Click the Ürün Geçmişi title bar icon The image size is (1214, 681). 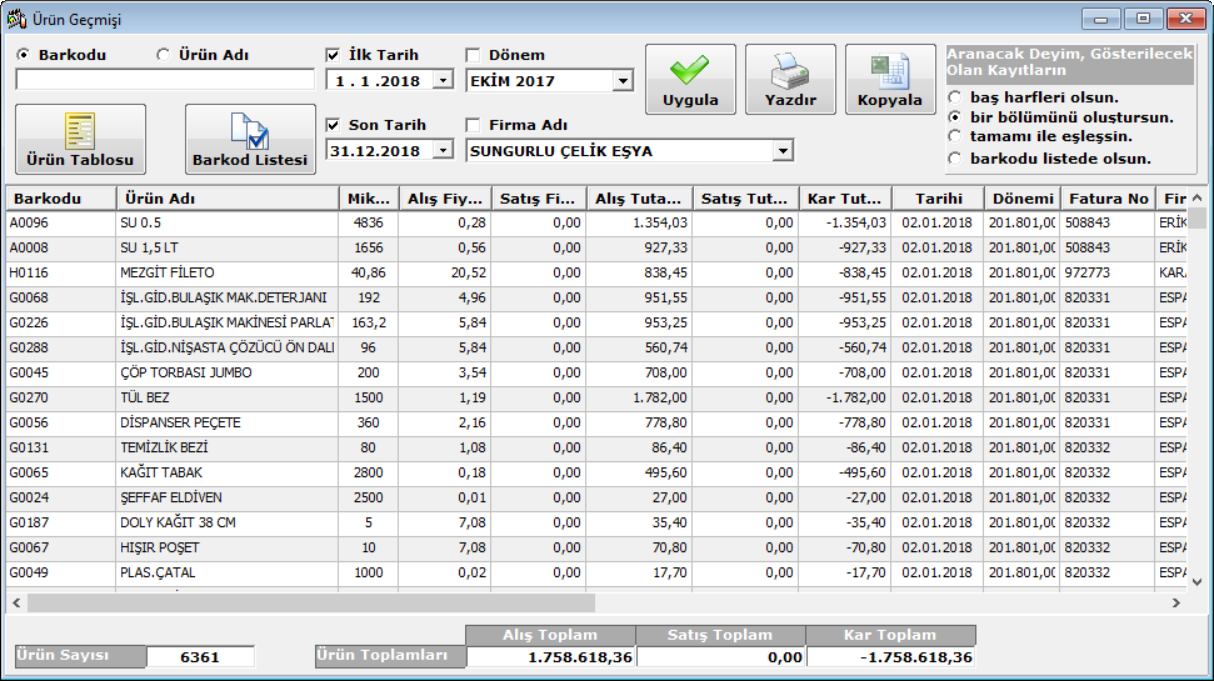(16, 19)
